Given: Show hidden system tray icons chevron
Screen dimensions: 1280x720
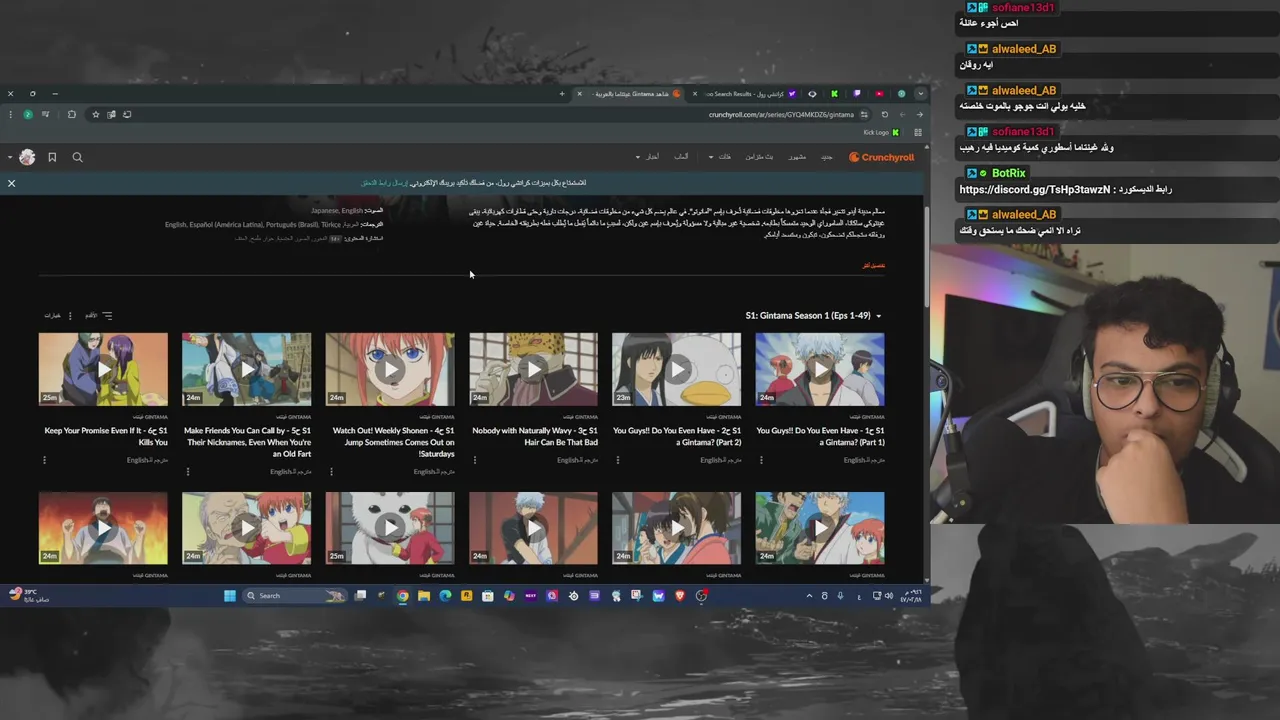Looking at the screenshot, I should pos(809,596).
